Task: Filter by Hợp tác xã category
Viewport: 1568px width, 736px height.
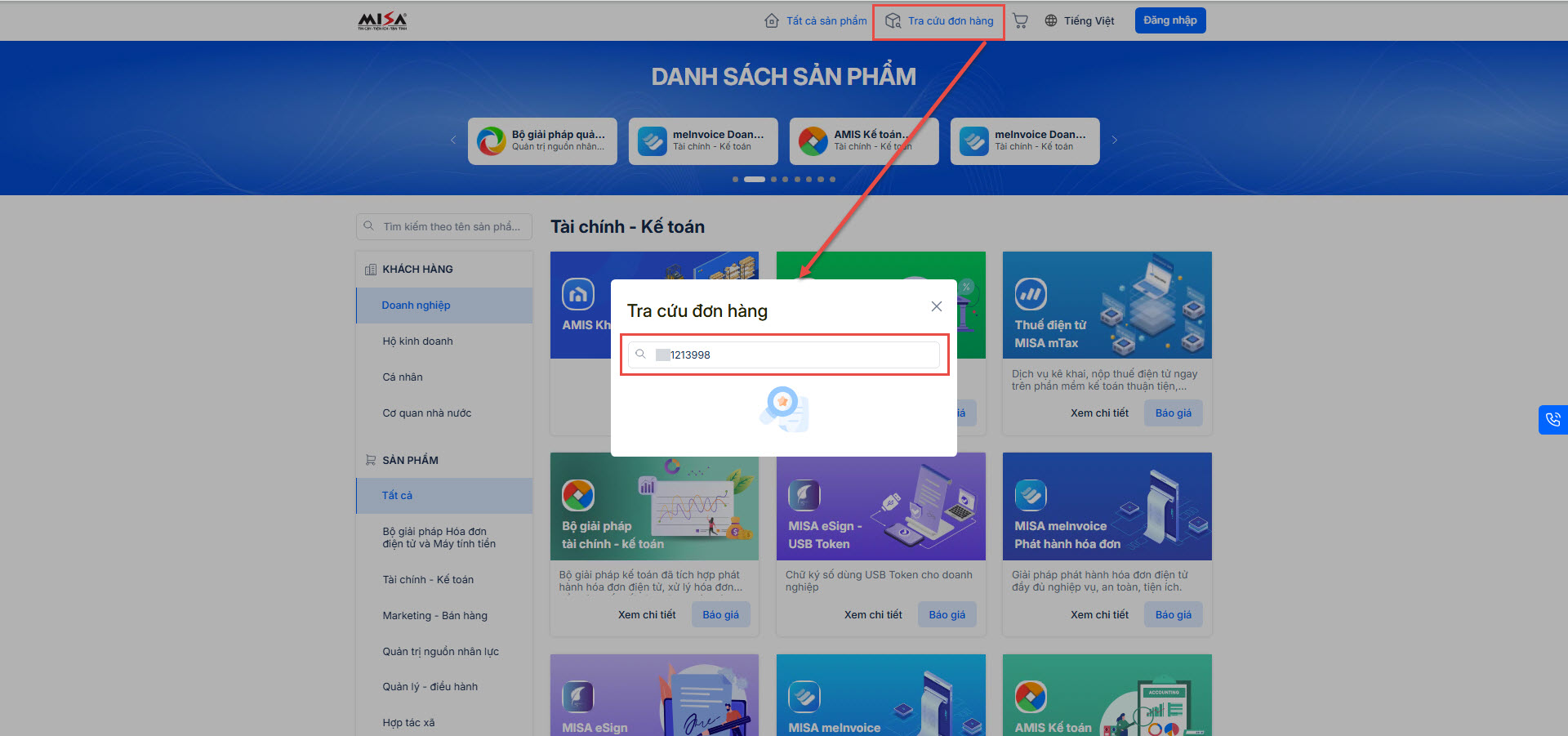Action: pyautogui.click(x=444, y=723)
